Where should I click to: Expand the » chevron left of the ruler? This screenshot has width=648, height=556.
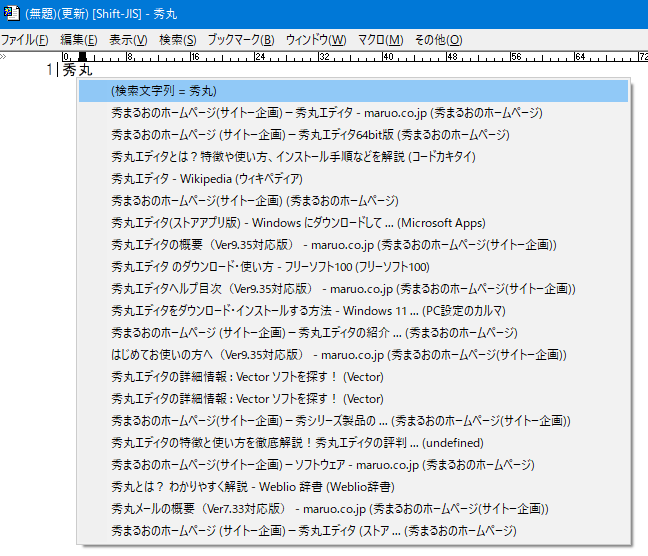4,57
